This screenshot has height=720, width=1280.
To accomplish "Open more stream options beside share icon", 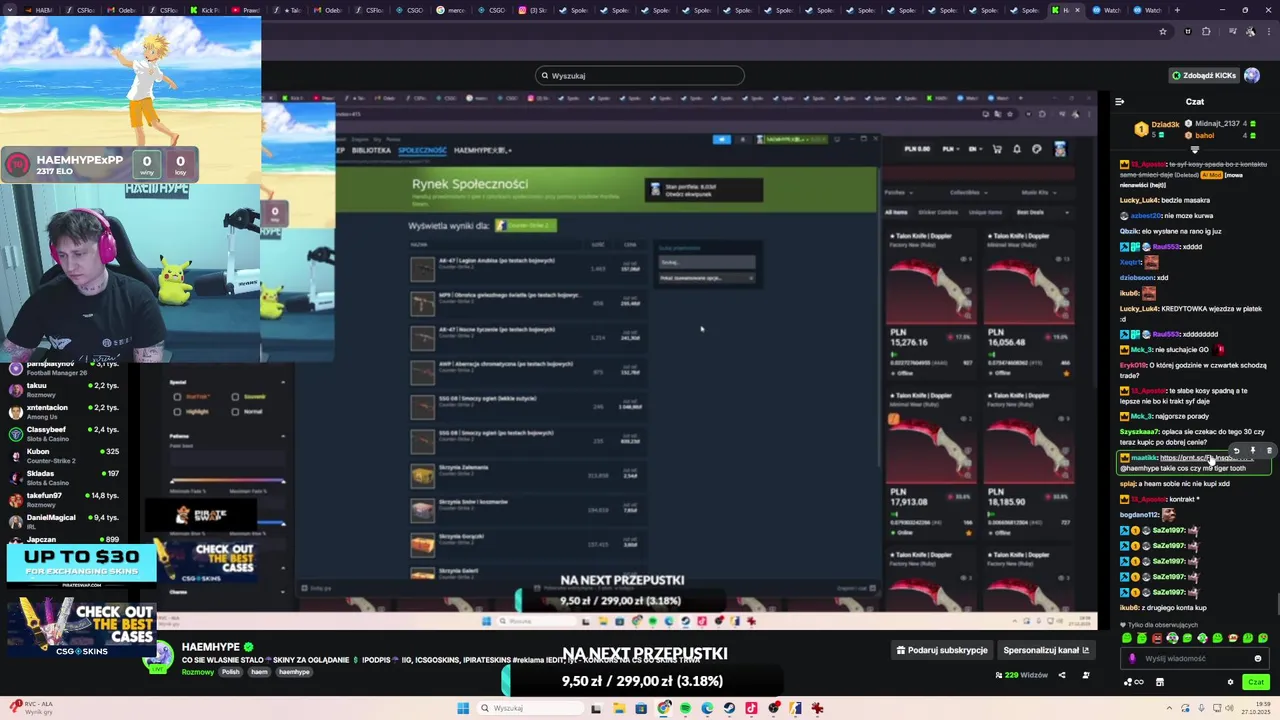I will 1086,675.
